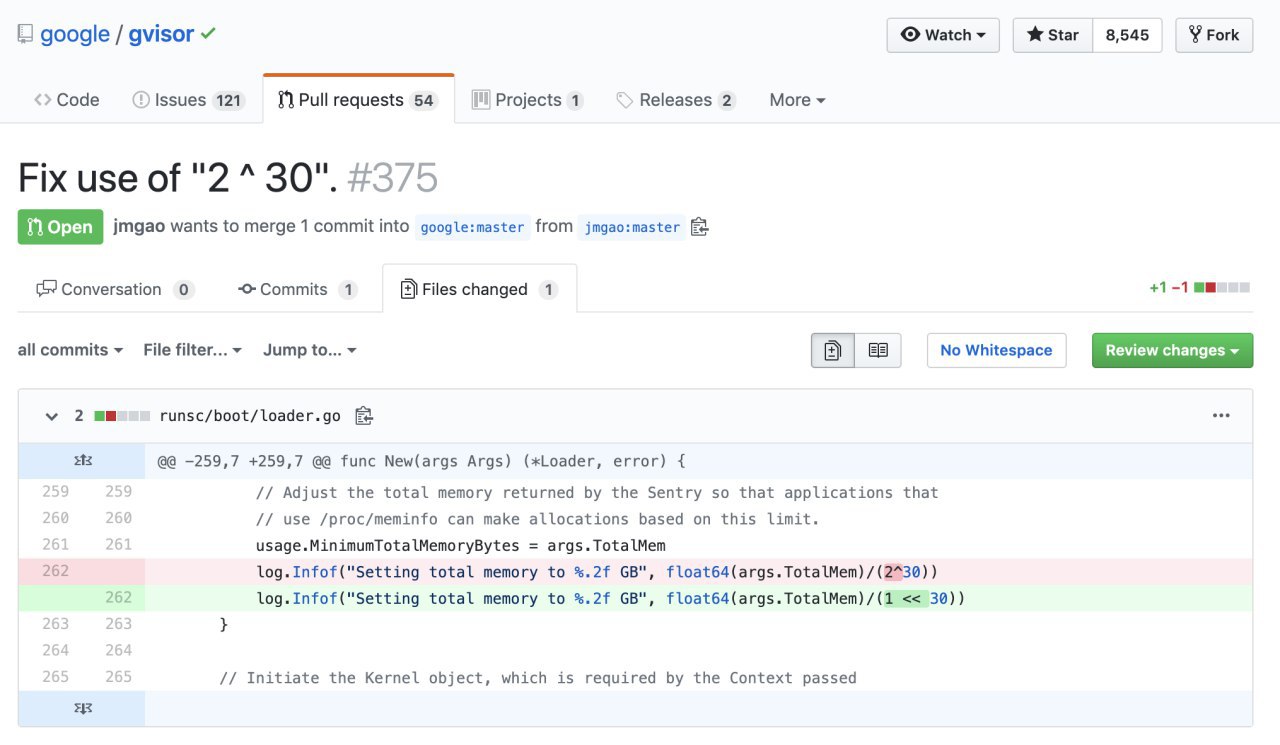Open the Pull requests tab
The width and height of the screenshot is (1280, 745).
coord(358,100)
